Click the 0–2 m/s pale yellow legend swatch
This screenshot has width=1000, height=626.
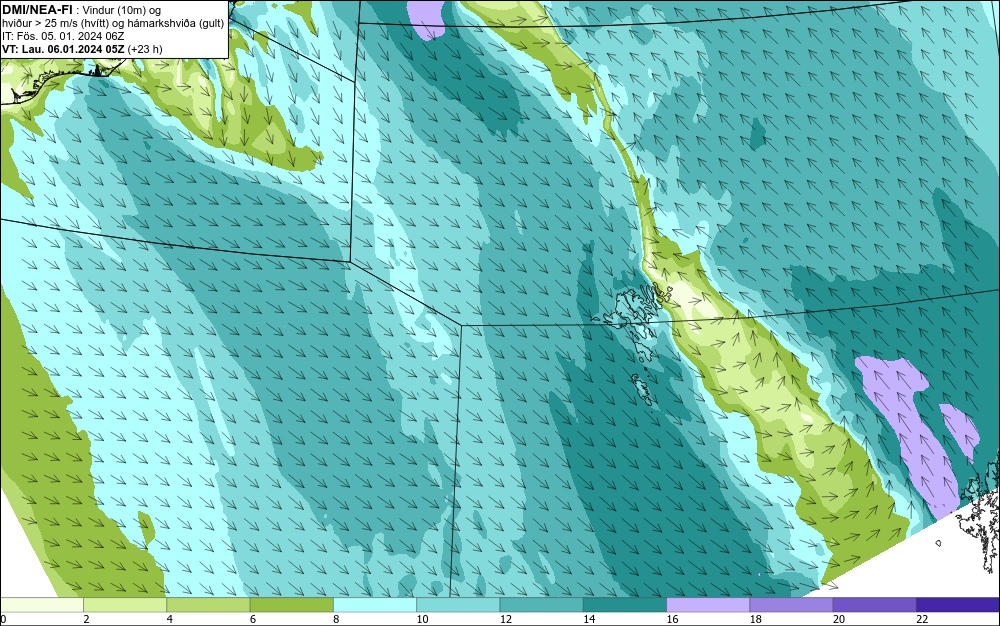tap(42, 604)
